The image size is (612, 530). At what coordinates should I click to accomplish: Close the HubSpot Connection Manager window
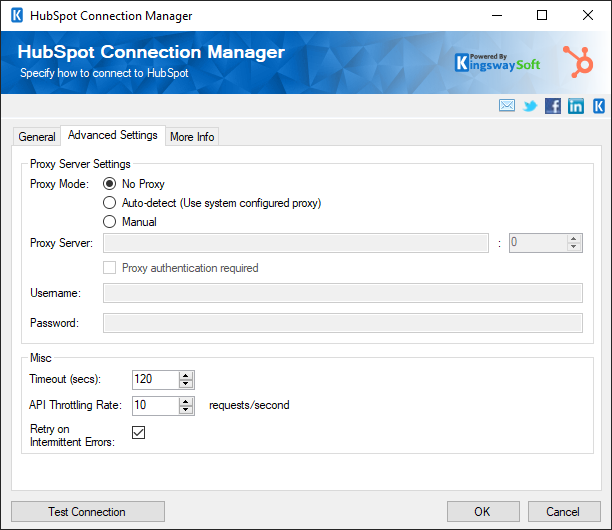point(588,16)
